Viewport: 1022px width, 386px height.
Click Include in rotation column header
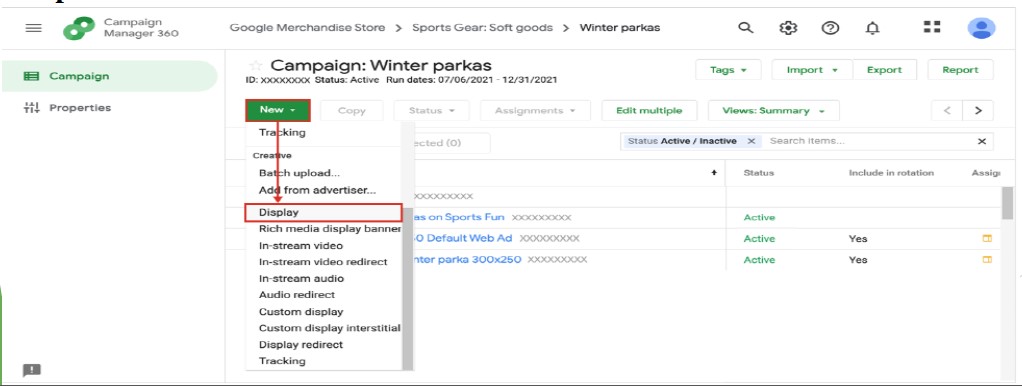coord(891,173)
